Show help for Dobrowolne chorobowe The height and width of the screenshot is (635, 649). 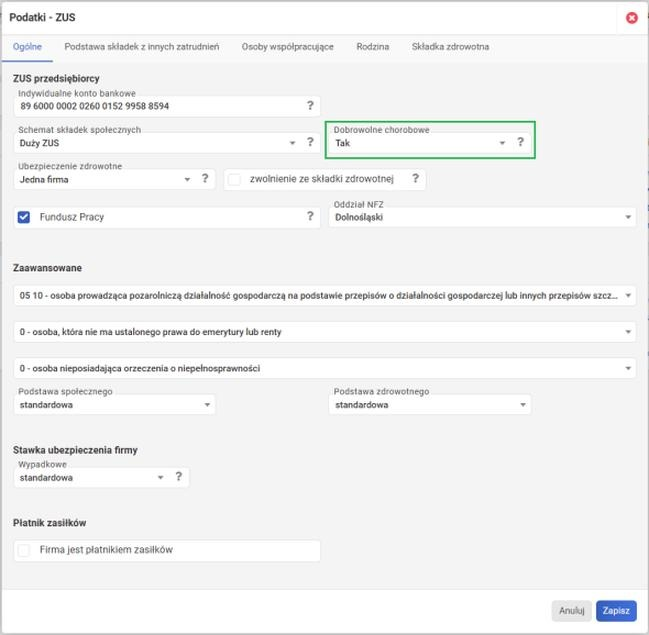click(520, 142)
